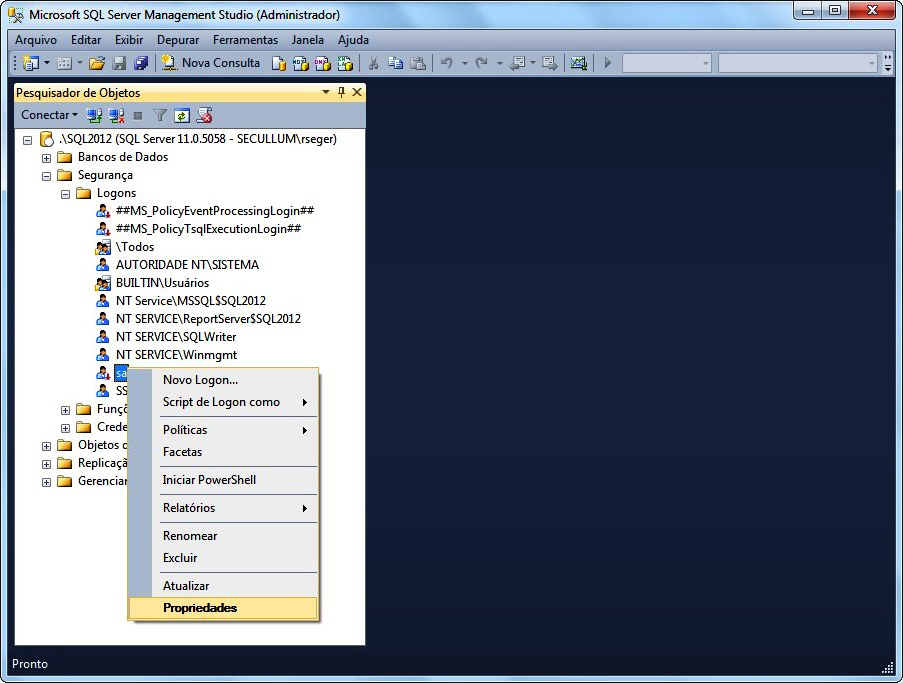The height and width of the screenshot is (683, 903).
Task: Click the green refresh icon in Object Explorer
Action: tap(182, 115)
